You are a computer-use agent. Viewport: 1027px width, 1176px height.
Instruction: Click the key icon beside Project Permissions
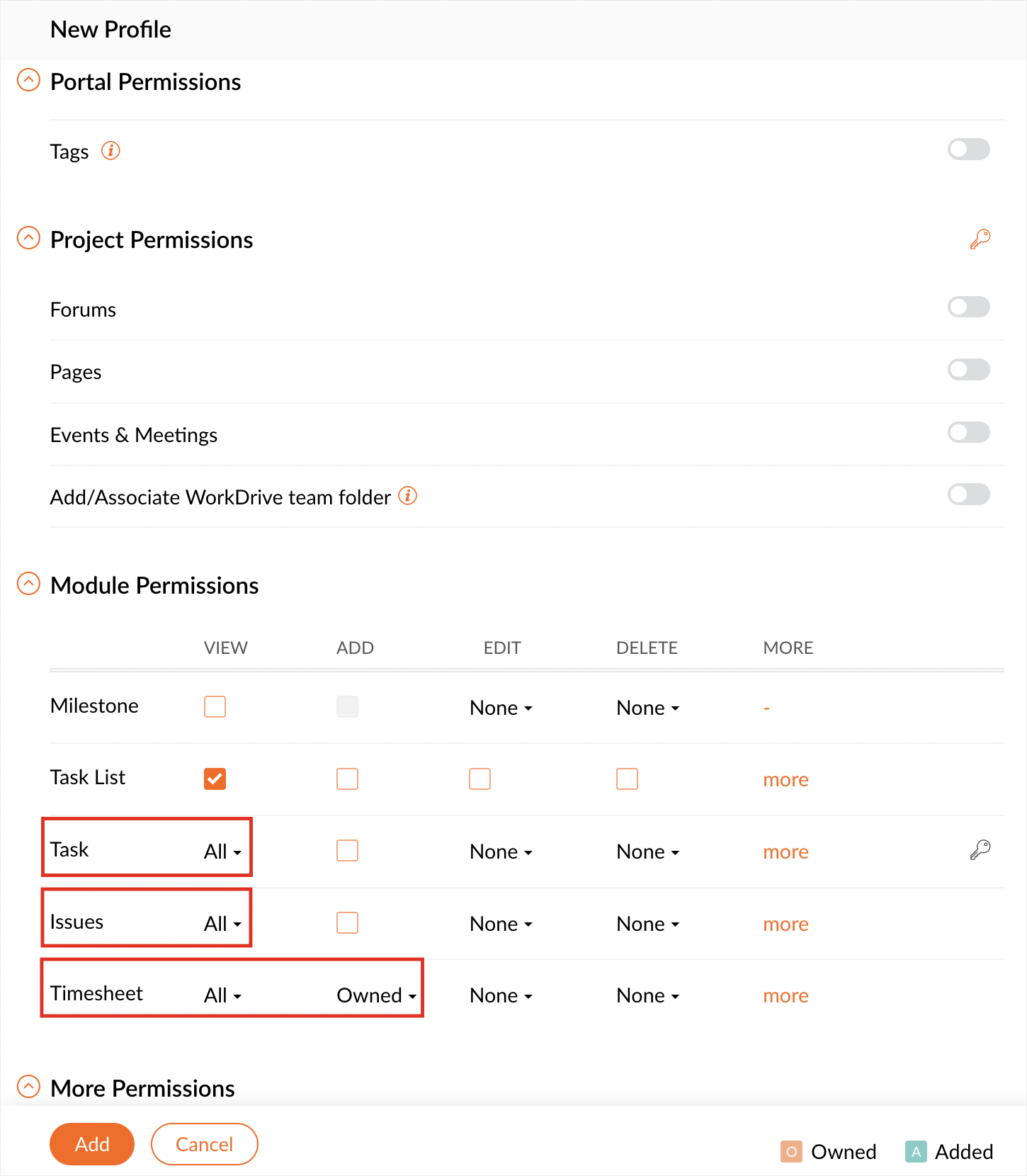click(980, 239)
